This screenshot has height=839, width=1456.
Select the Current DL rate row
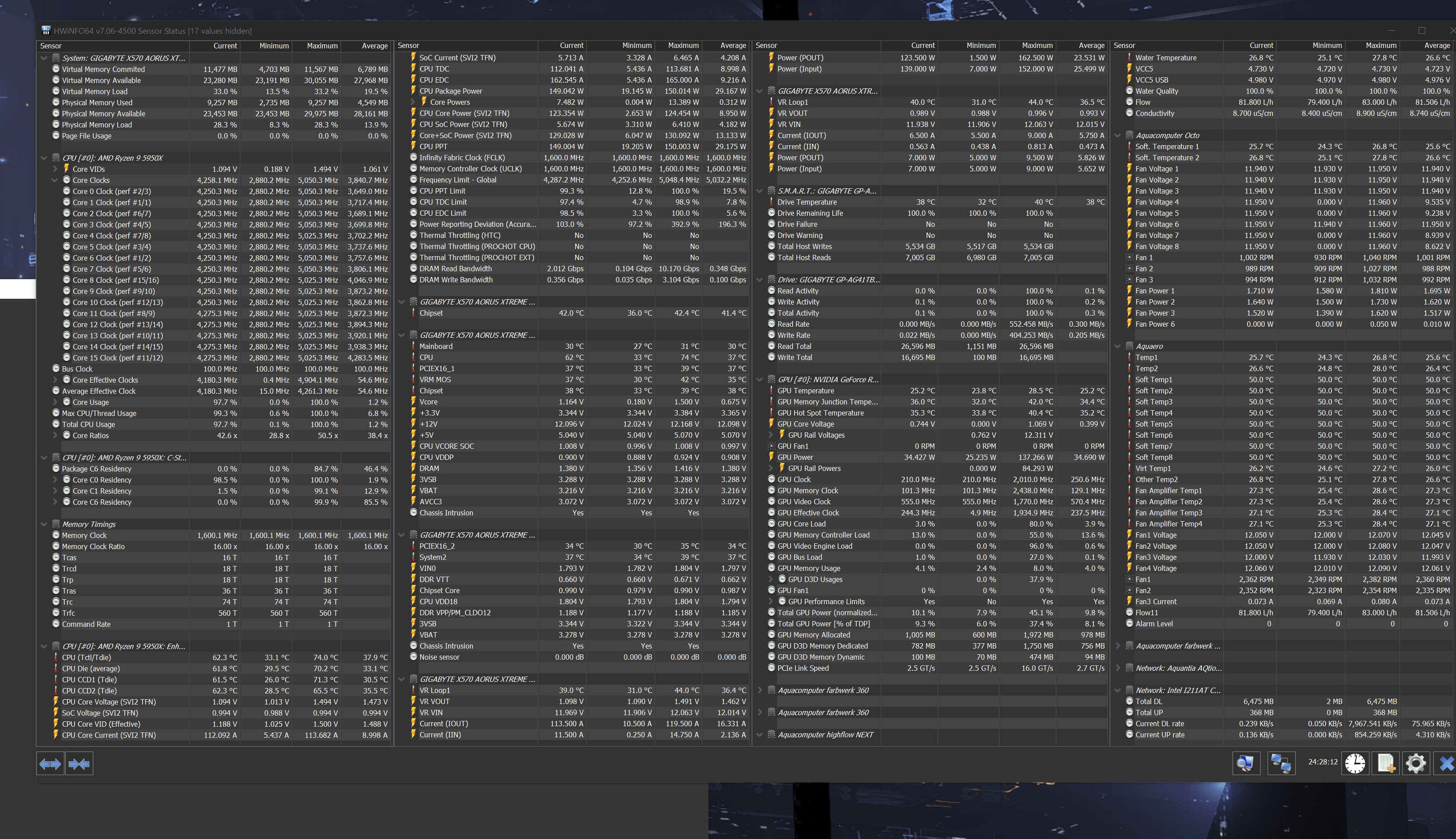click(1282, 724)
